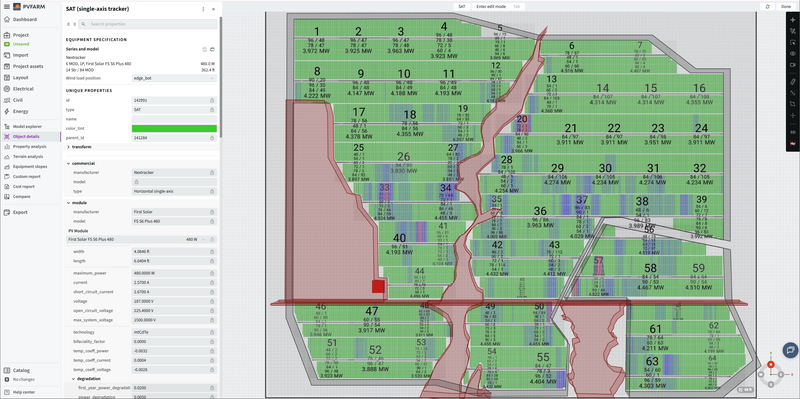
Task: Toggle the eye visibility tool in right toolbar
Action: coord(792,54)
